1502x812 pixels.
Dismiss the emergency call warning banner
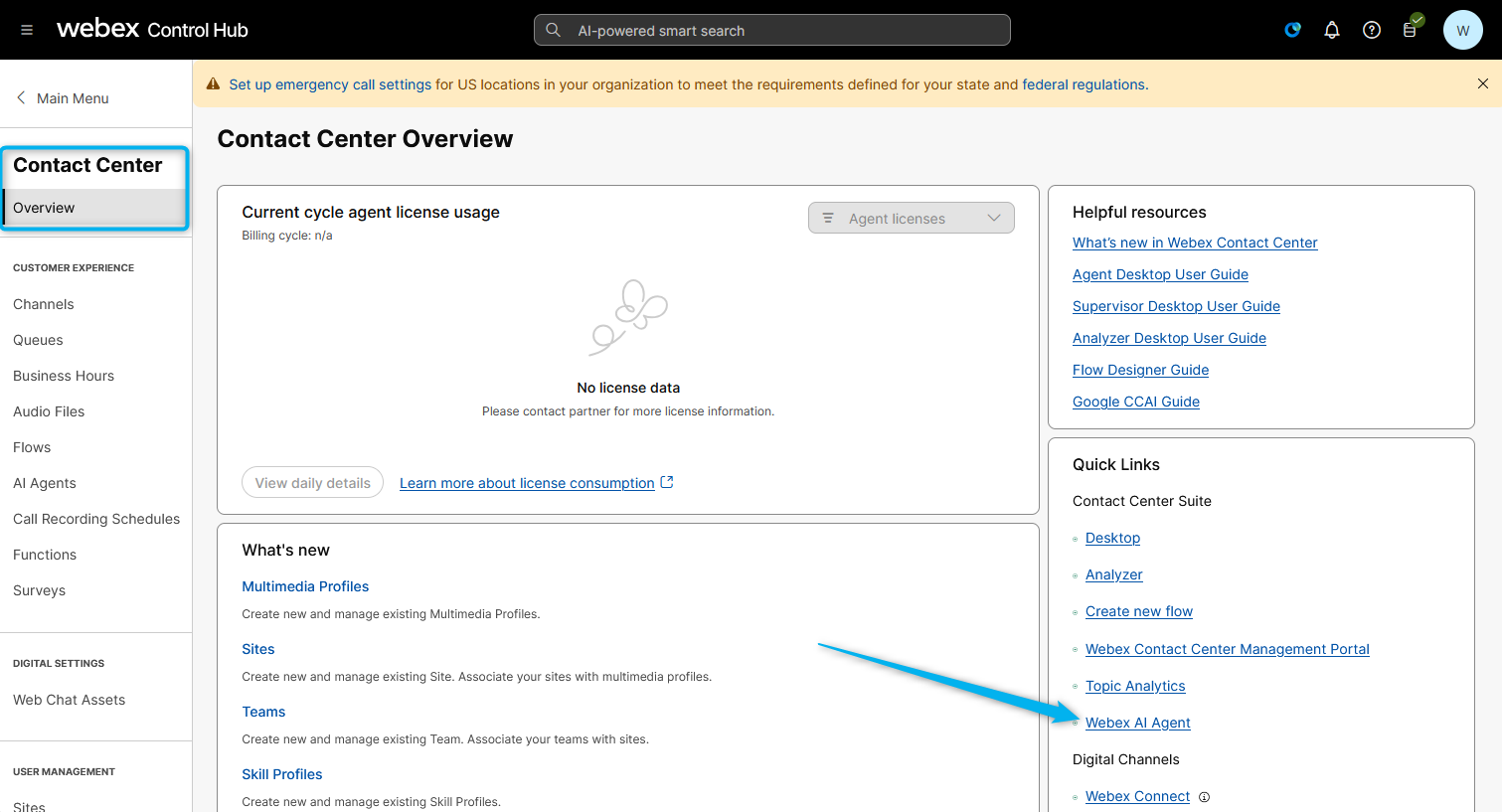tap(1482, 84)
